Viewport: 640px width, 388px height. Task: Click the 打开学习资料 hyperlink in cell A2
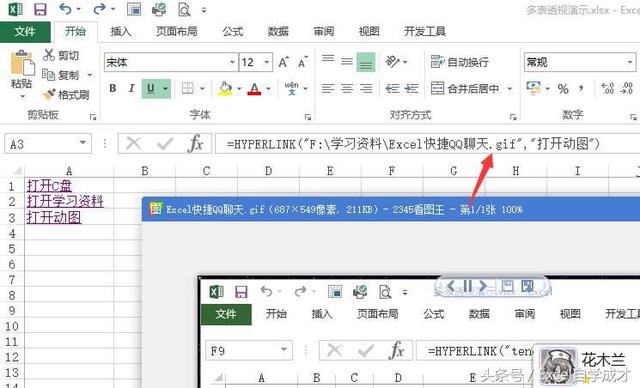tap(65, 202)
